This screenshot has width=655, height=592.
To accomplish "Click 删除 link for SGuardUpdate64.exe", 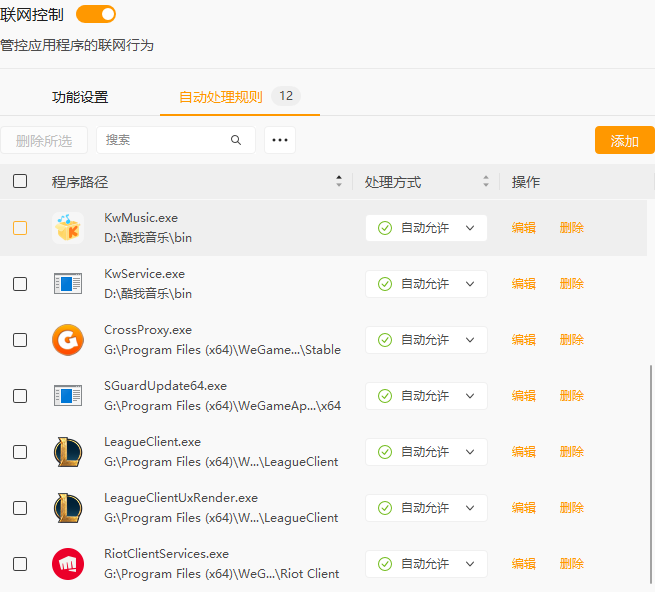I will [x=571, y=396].
